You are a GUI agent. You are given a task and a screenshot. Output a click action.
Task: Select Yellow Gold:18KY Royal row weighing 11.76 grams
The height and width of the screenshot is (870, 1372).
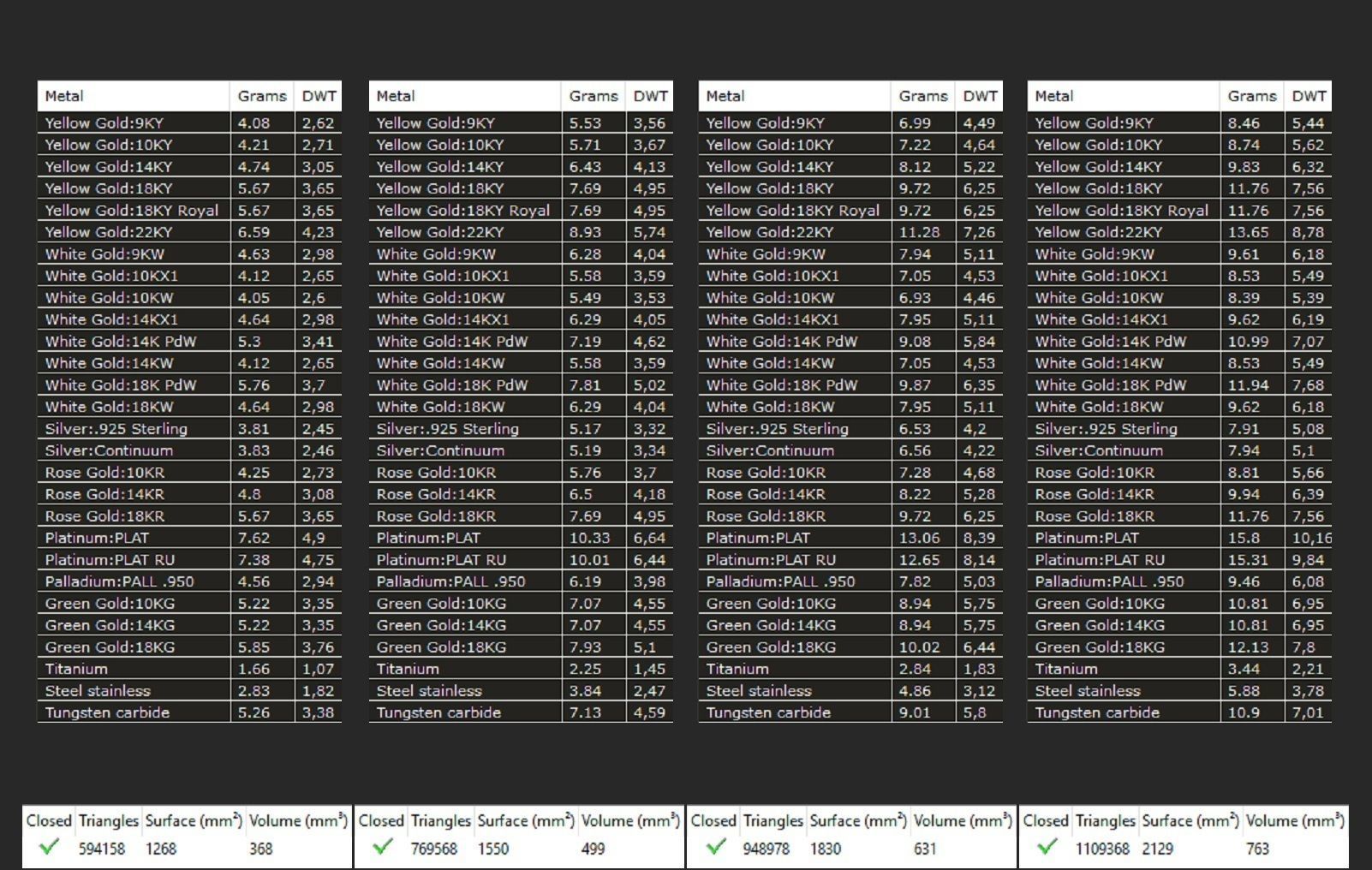click(1179, 210)
